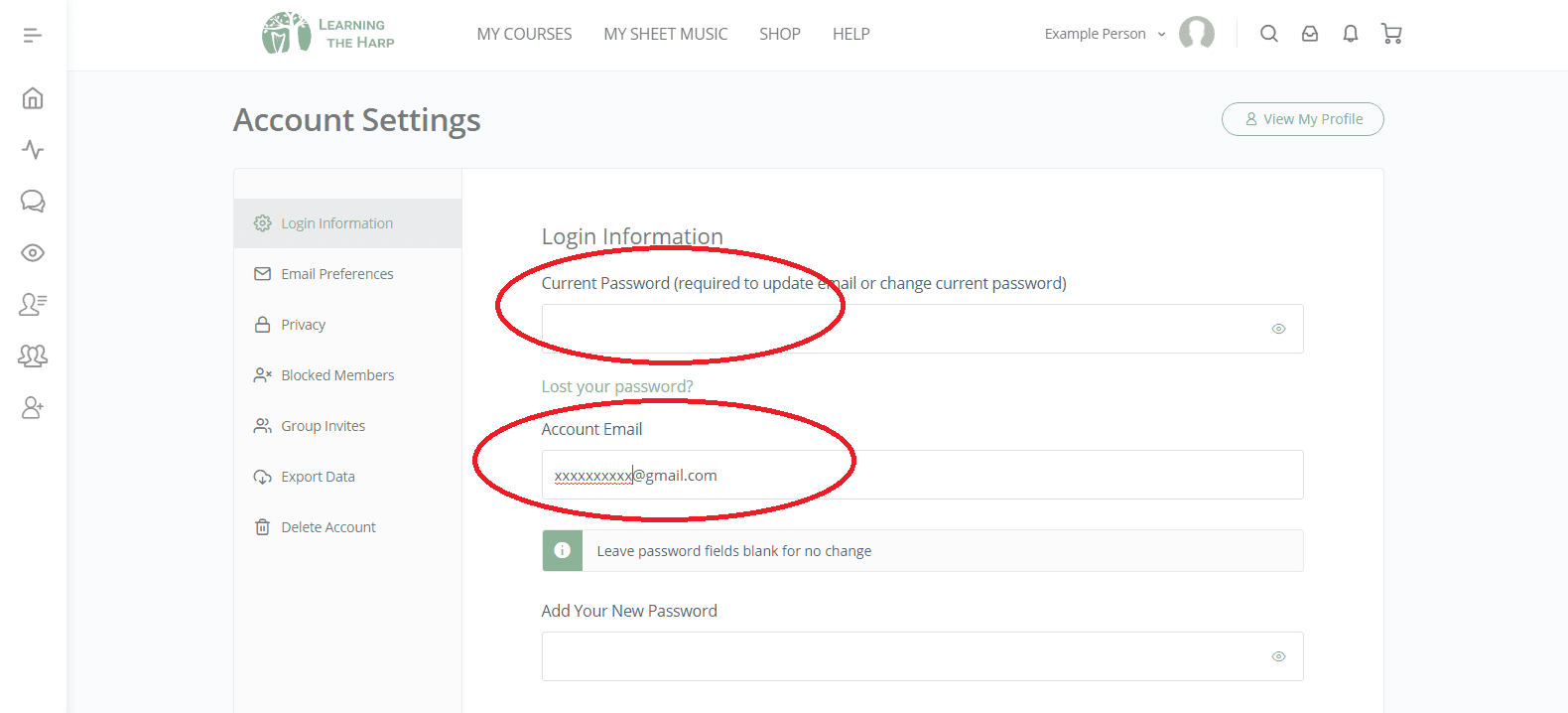Click the green info icon in notice
The height and width of the screenshot is (713, 1568).
(x=562, y=550)
